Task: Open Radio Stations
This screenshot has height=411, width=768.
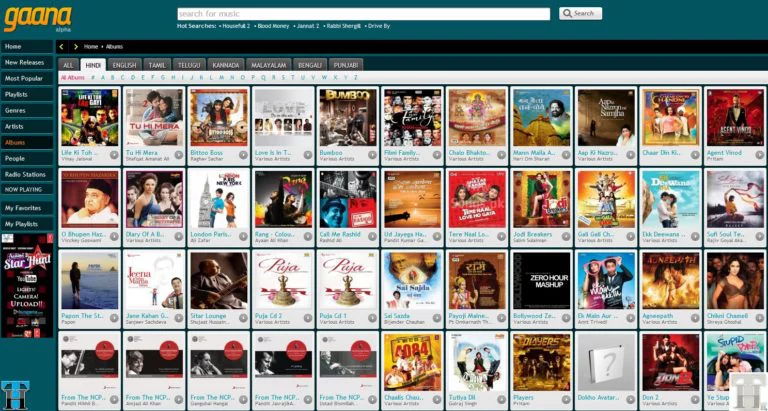Action: 27,174
